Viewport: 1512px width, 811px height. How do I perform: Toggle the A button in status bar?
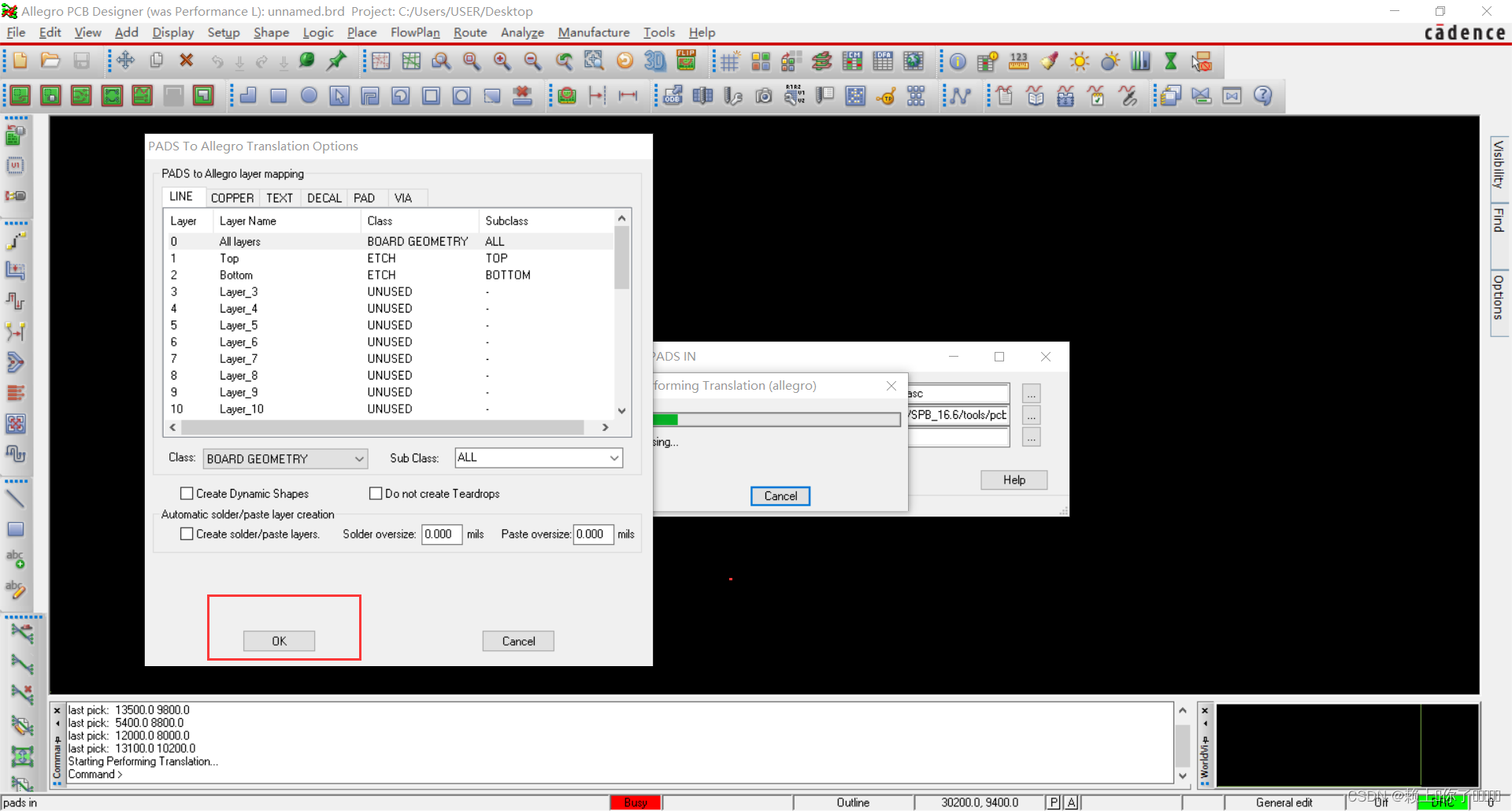[x=1071, y=802]
